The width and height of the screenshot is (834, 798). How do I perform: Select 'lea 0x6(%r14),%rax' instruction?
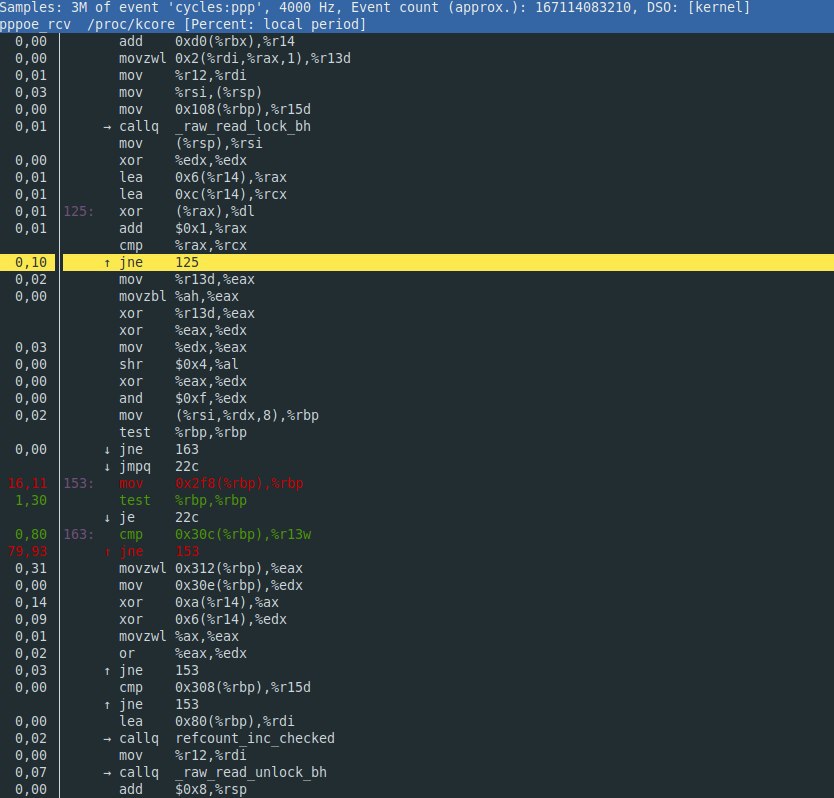coord(203,177)
